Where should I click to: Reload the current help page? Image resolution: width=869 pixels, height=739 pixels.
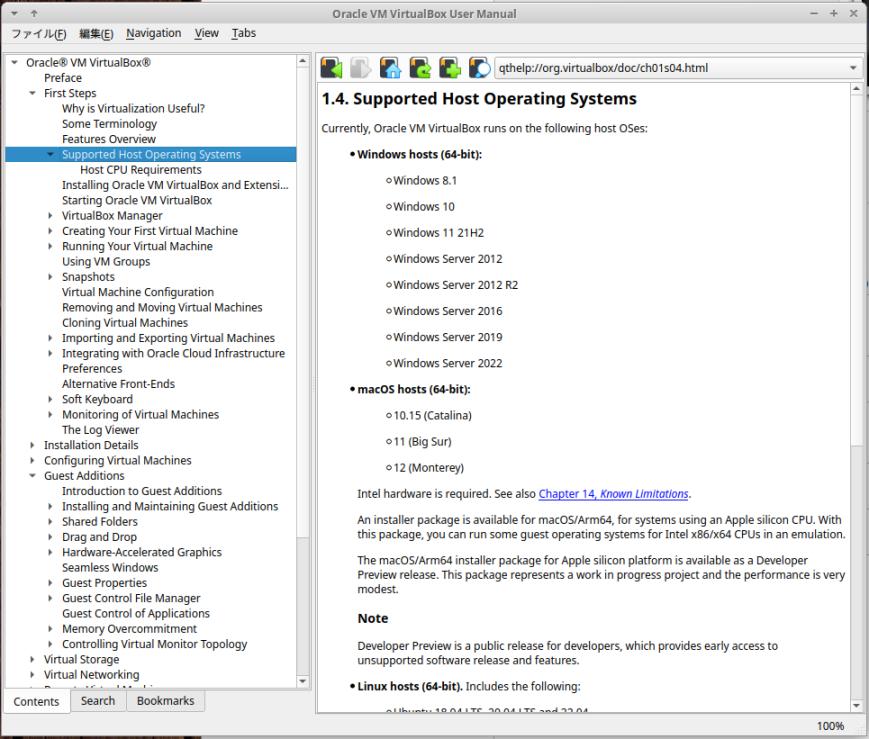(x=420, y=68)
